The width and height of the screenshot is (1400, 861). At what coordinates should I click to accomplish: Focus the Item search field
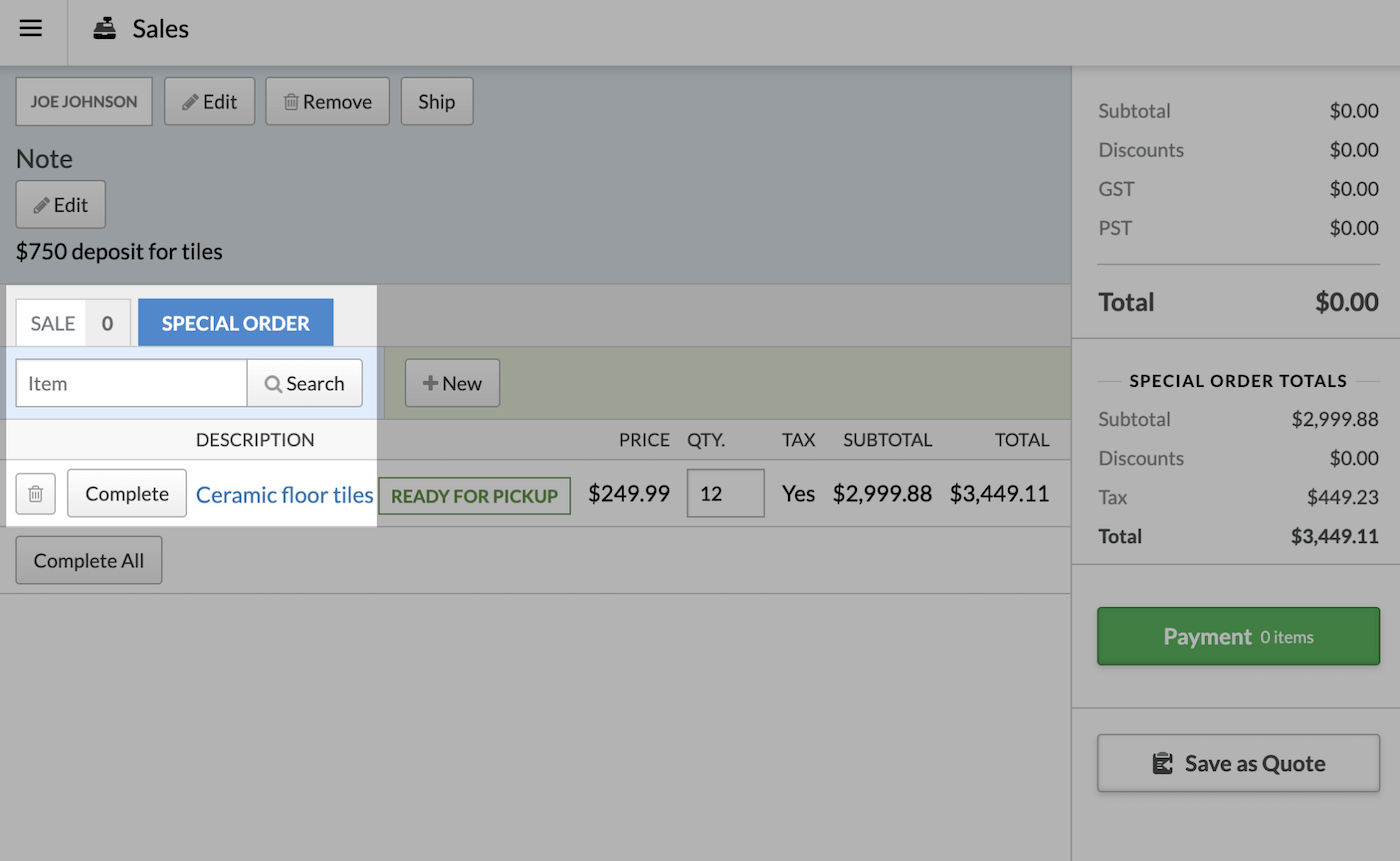click(x=131, y=384)
